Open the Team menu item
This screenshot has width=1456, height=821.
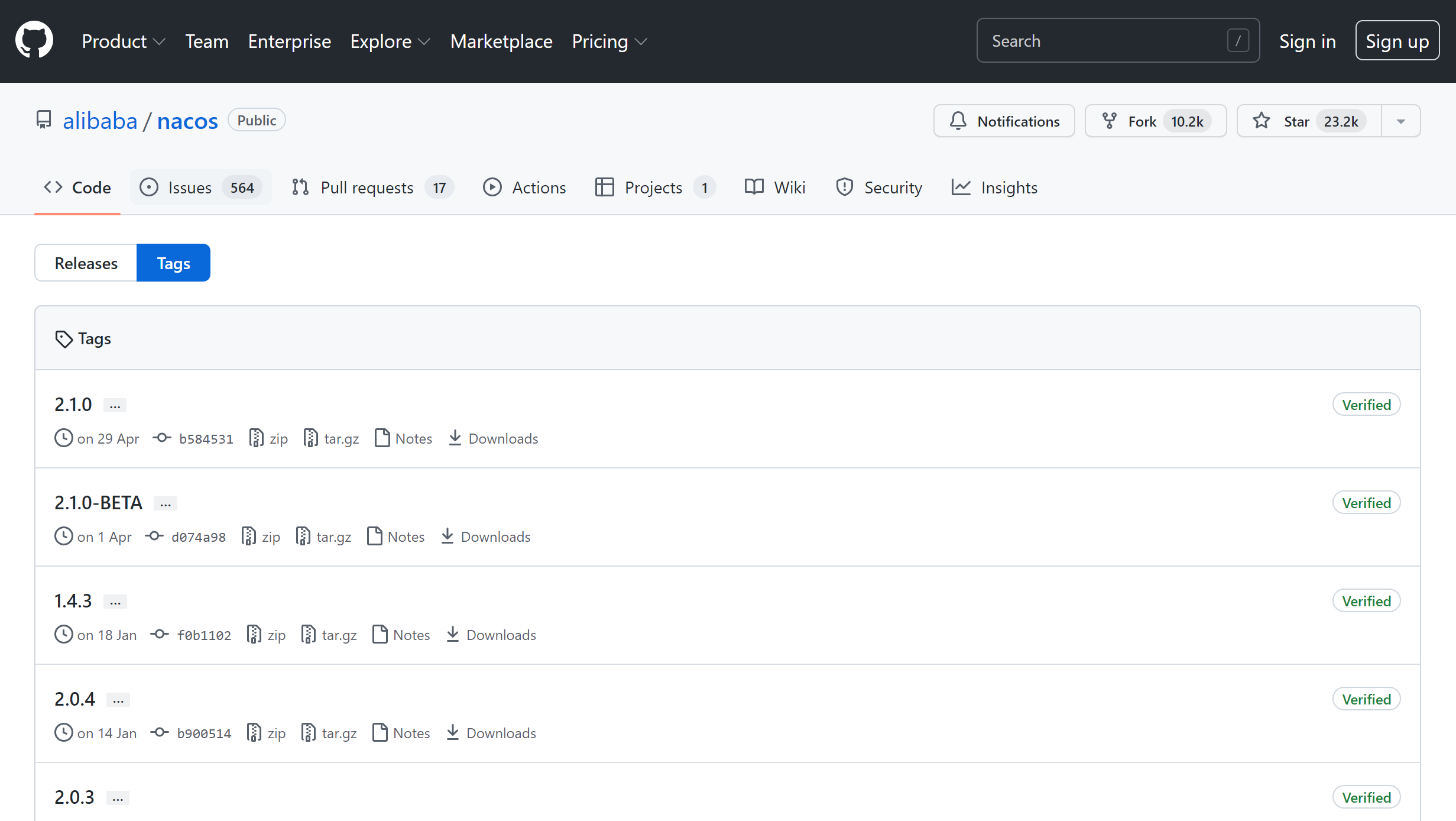coord(207,41)
